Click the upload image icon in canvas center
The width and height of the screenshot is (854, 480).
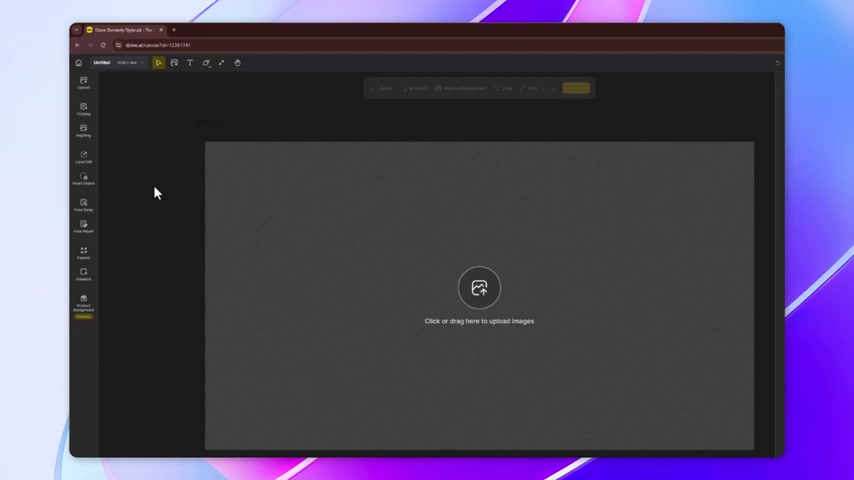[479, 288]
